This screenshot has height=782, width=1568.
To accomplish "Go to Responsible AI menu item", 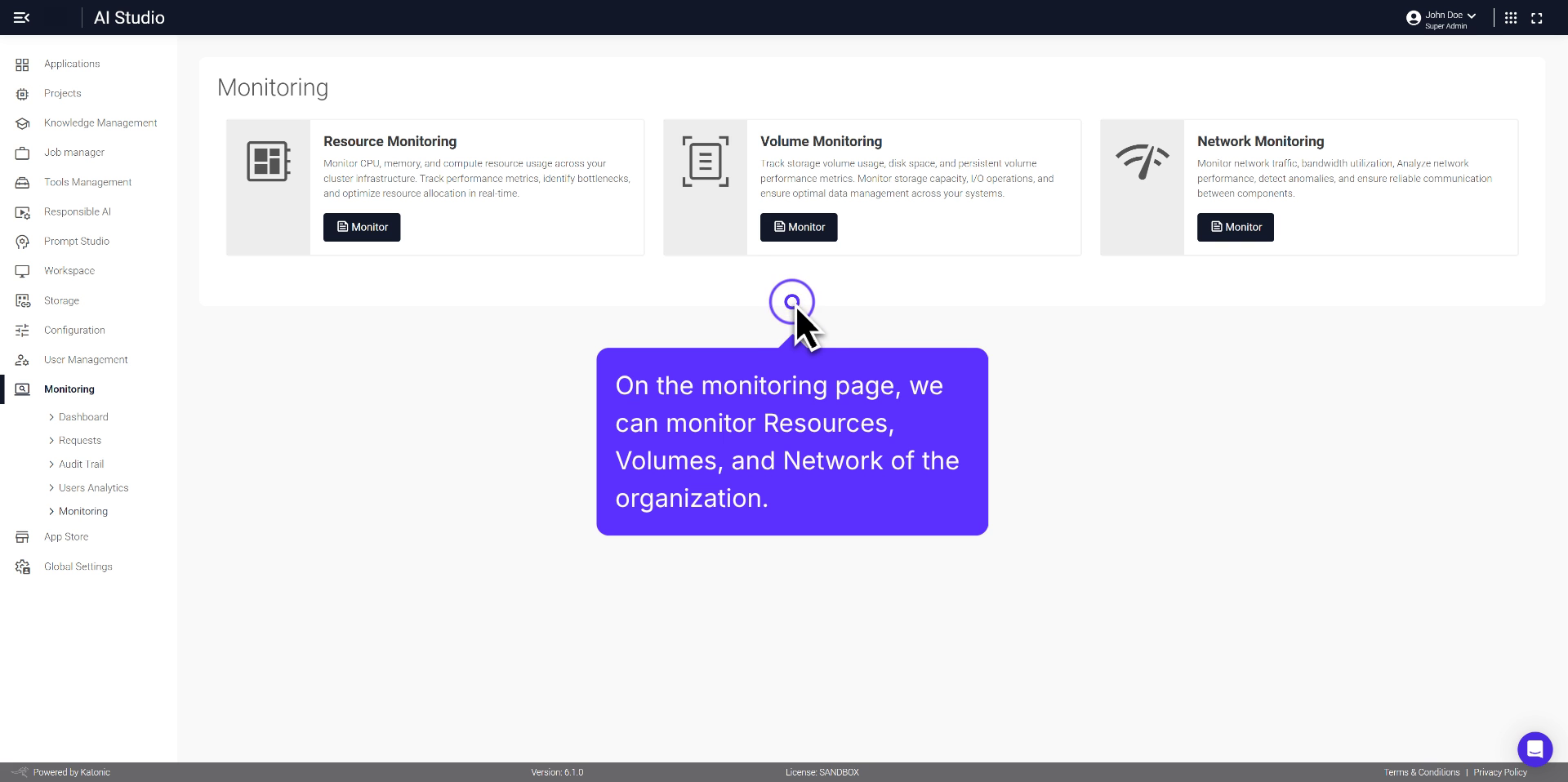I will pos(78,211).
